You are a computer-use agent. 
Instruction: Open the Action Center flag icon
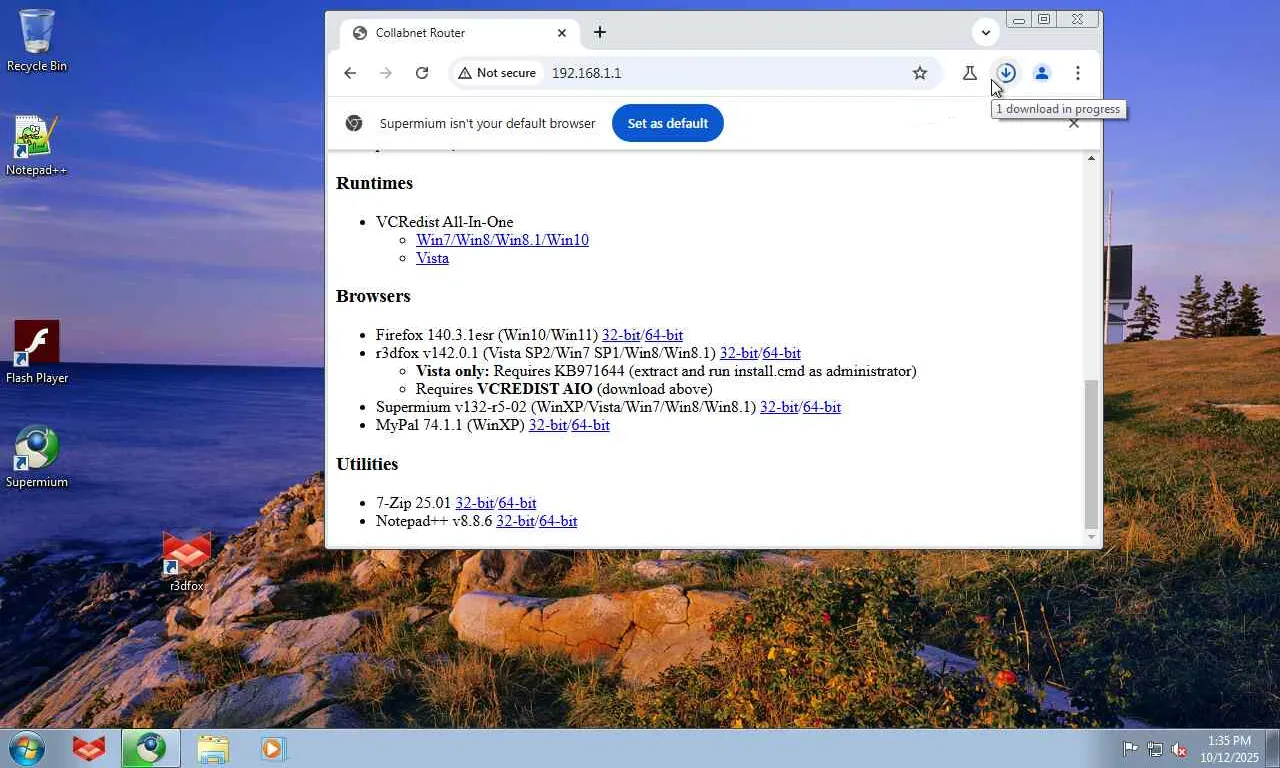pyautogui.click(x=1131, y=749)
